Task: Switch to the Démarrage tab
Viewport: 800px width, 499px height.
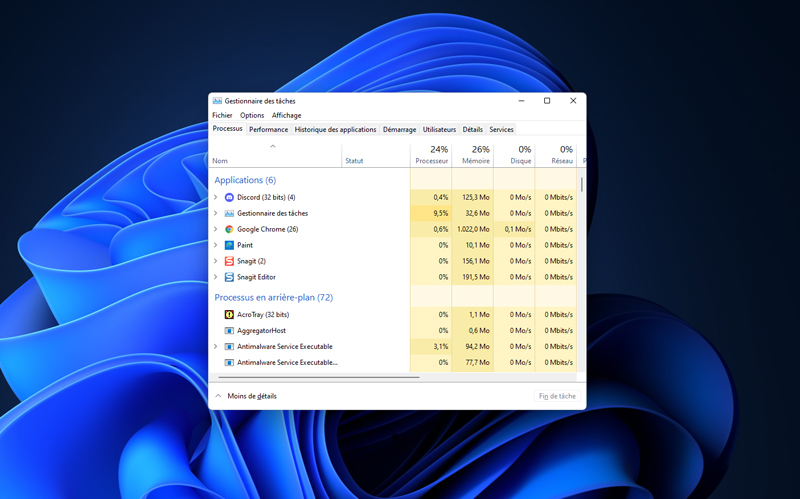Action: click(x=399, y=130)
